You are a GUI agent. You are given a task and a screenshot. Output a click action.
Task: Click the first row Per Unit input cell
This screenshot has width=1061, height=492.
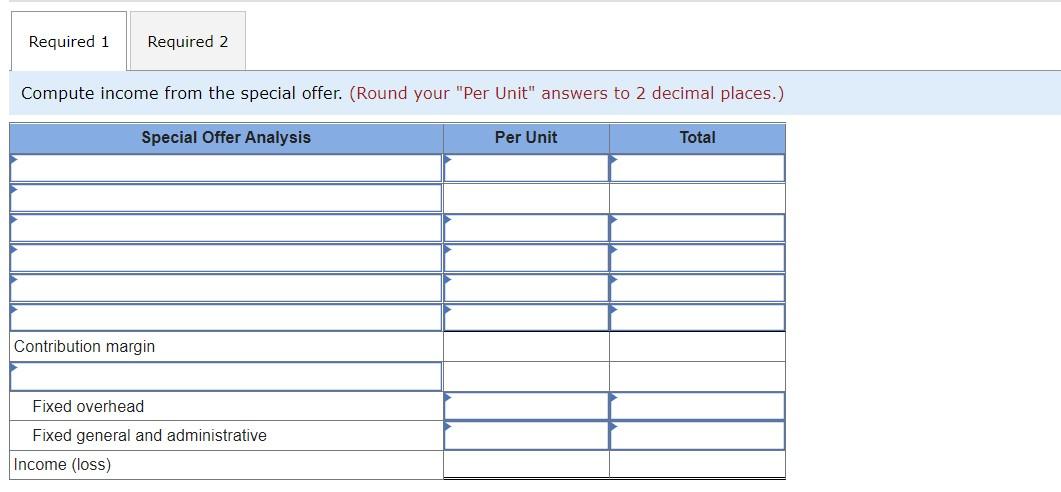coord(526,168)
